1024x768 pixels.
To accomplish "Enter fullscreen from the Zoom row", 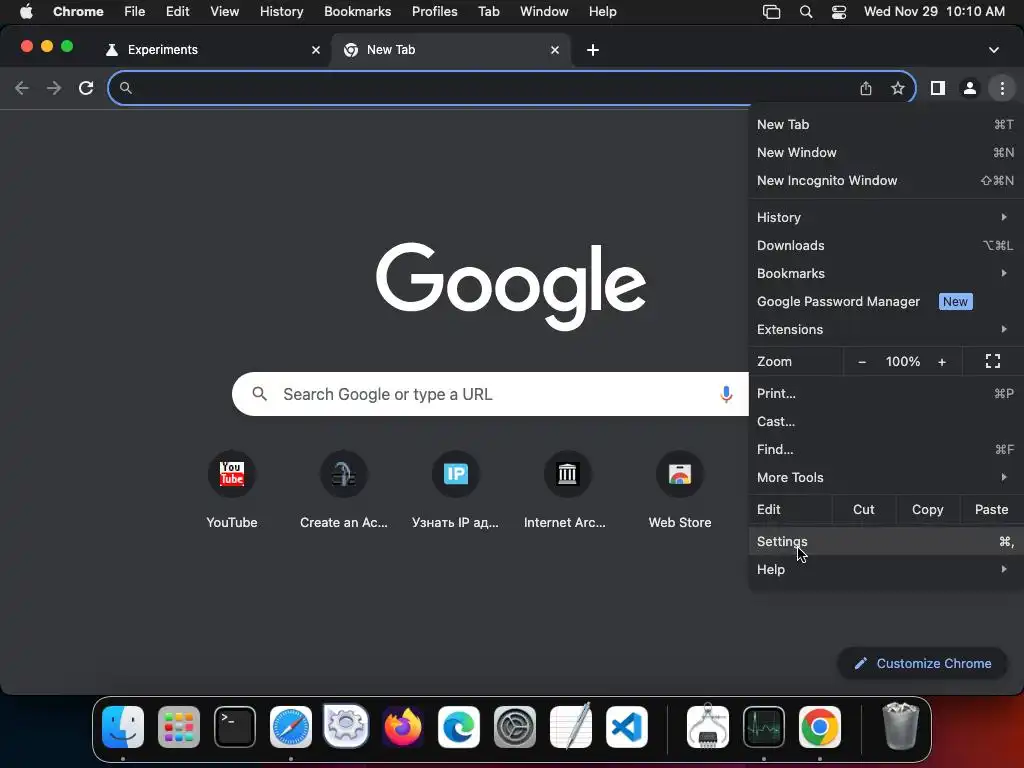I will 993,362.
